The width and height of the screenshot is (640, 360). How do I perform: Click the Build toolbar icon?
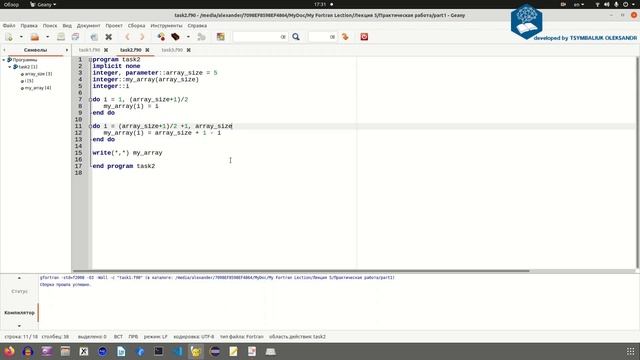click(176, 37)
